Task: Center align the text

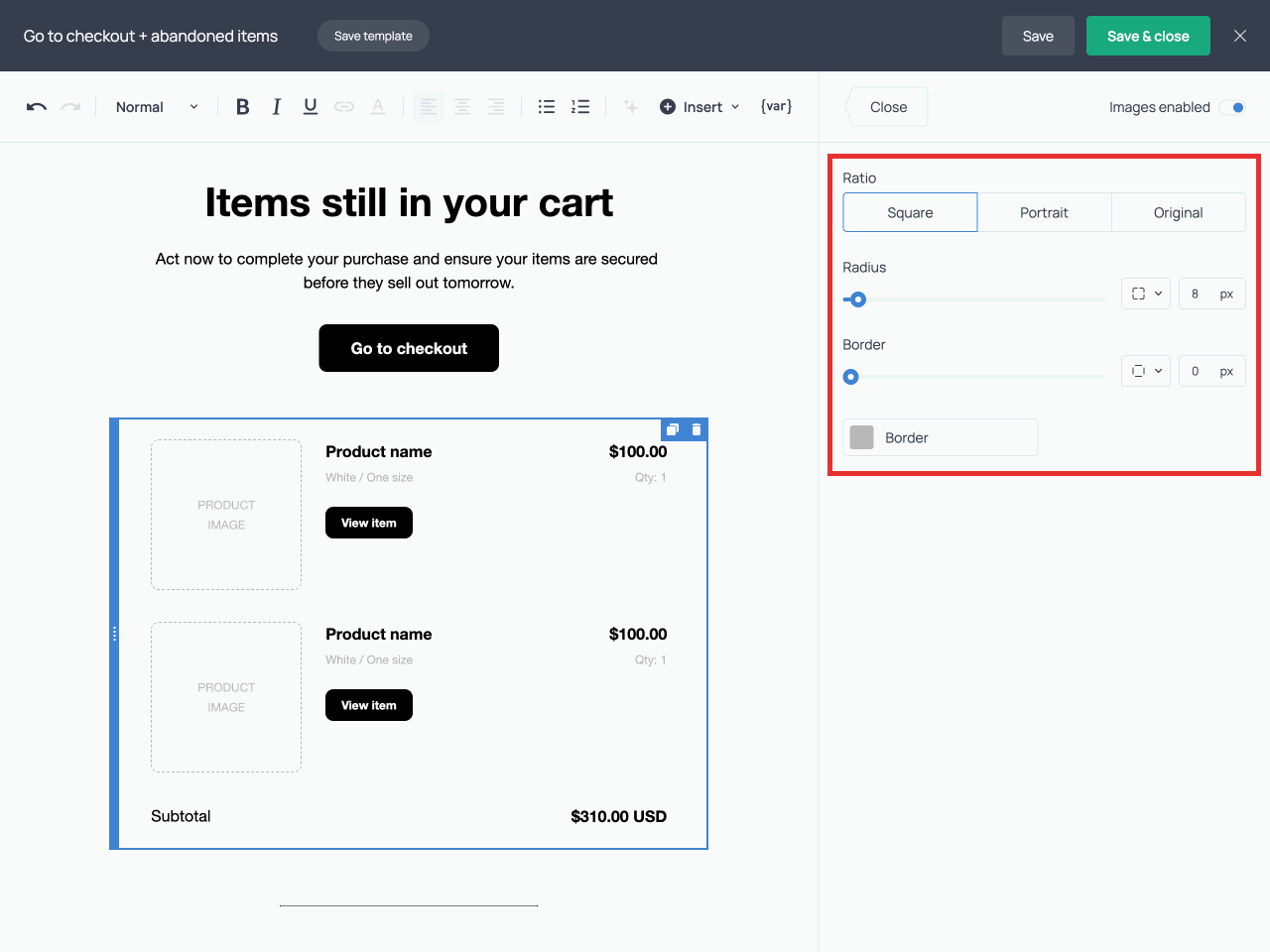Action: (x=462, y=107)
